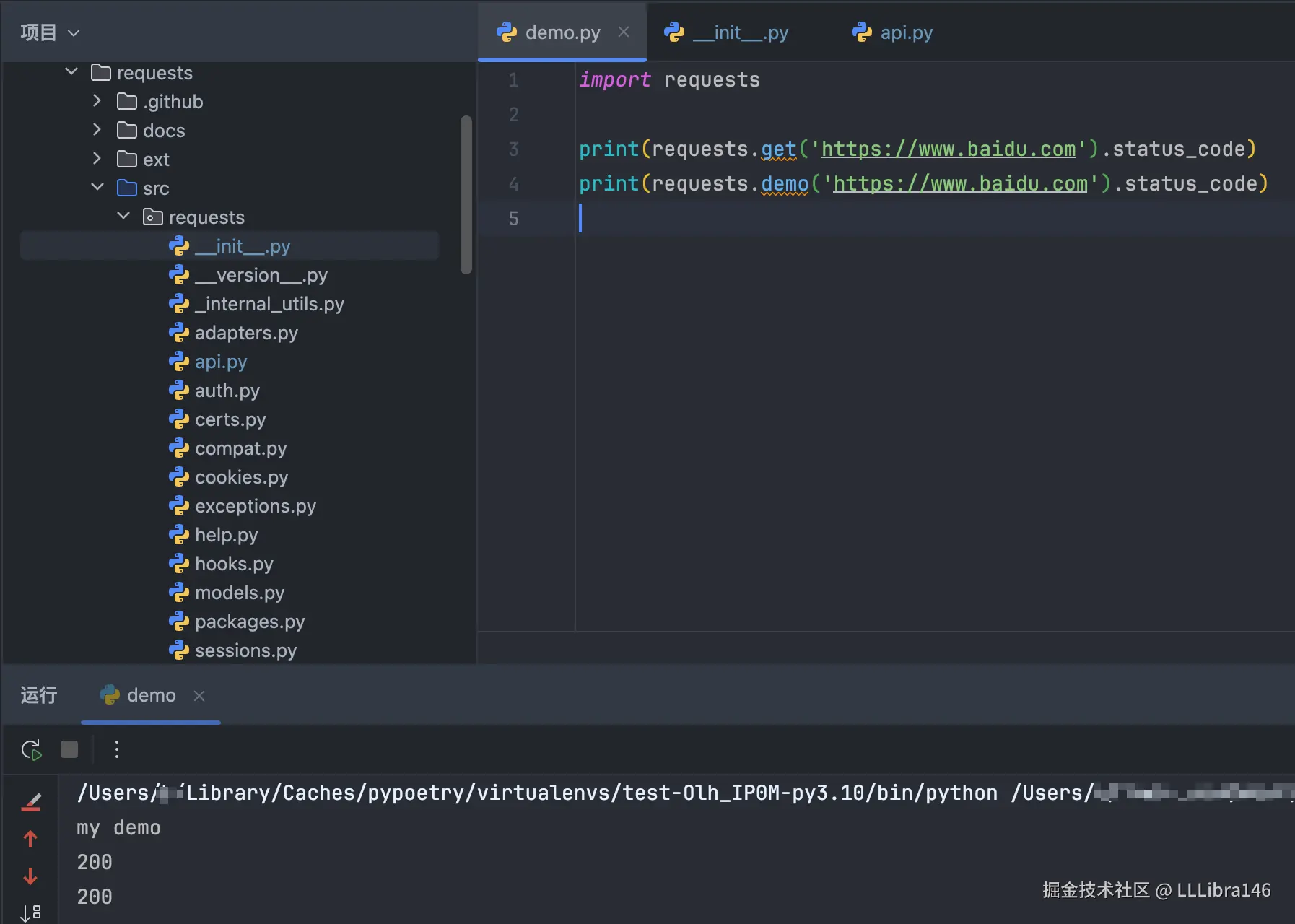Viewport: 1295px width, 924px height.
Task: Open run panel more options menu
Action: pos(116,749)
